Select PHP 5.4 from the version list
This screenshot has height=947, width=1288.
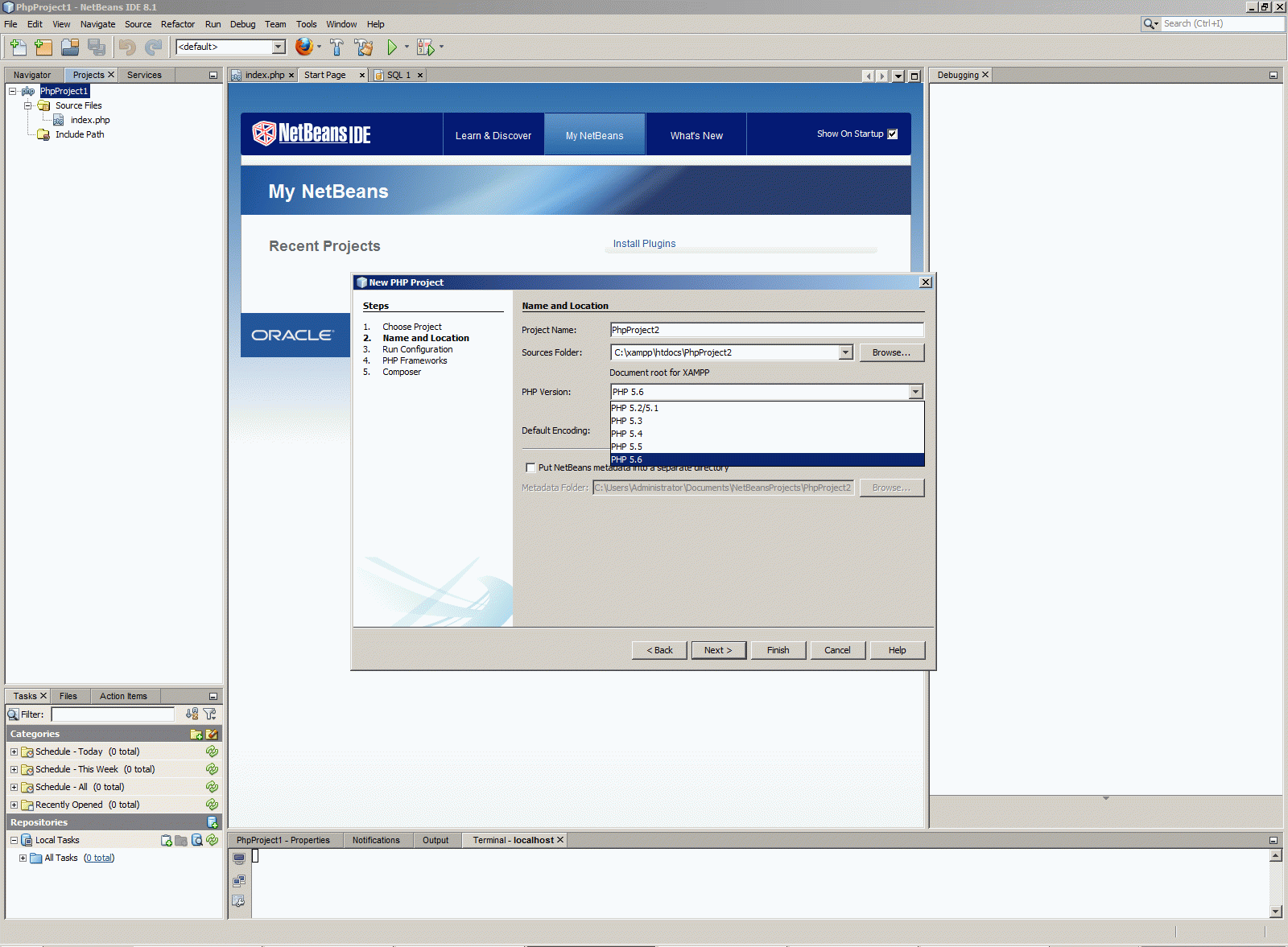[767, 434]
